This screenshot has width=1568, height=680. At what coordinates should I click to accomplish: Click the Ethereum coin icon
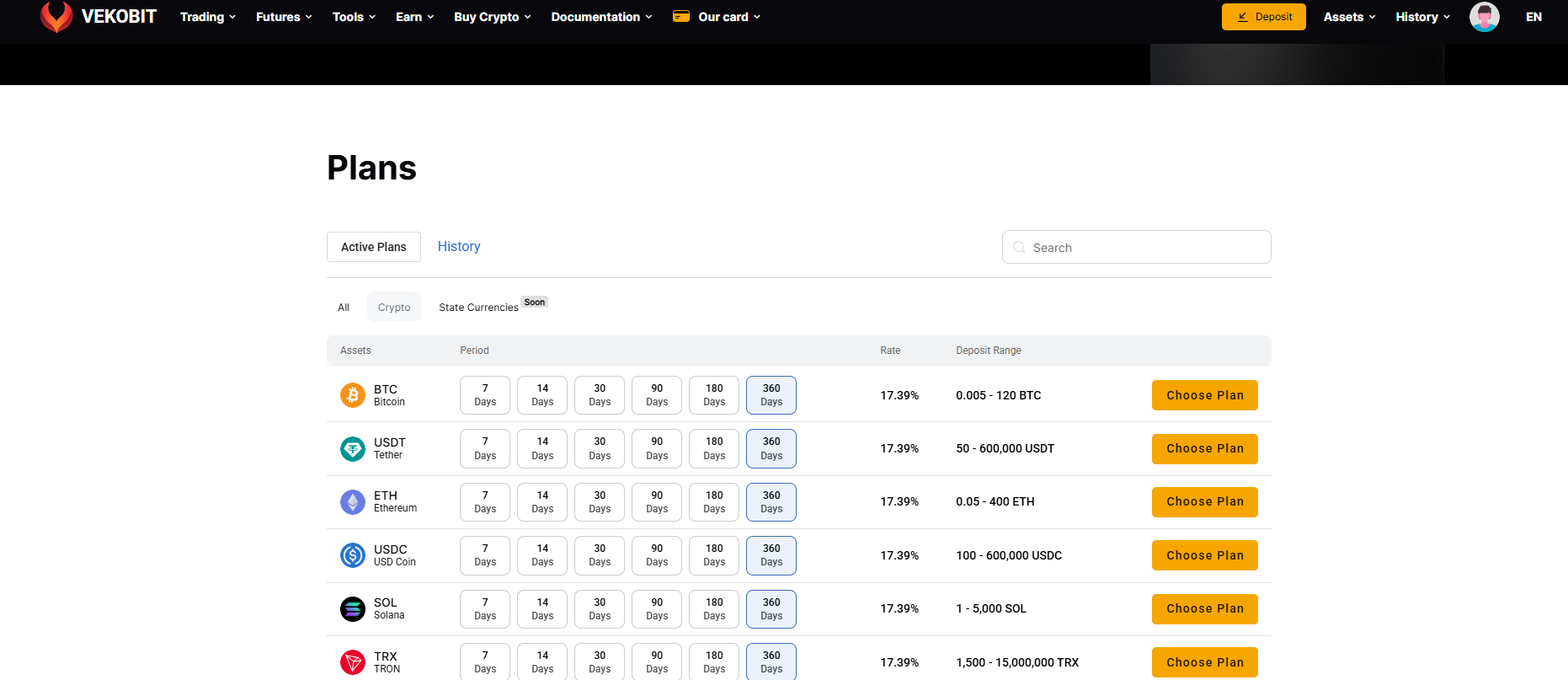click(353, 501)
